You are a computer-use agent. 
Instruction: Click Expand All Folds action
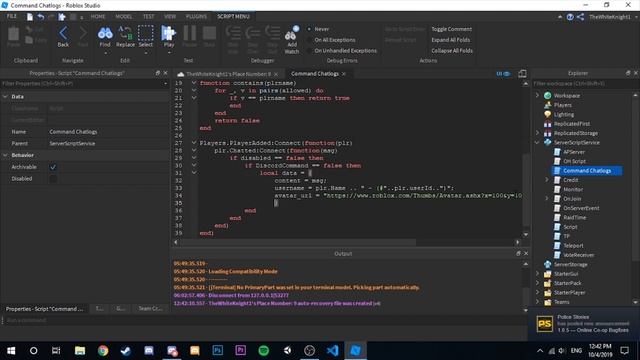[x=451, y=40]
